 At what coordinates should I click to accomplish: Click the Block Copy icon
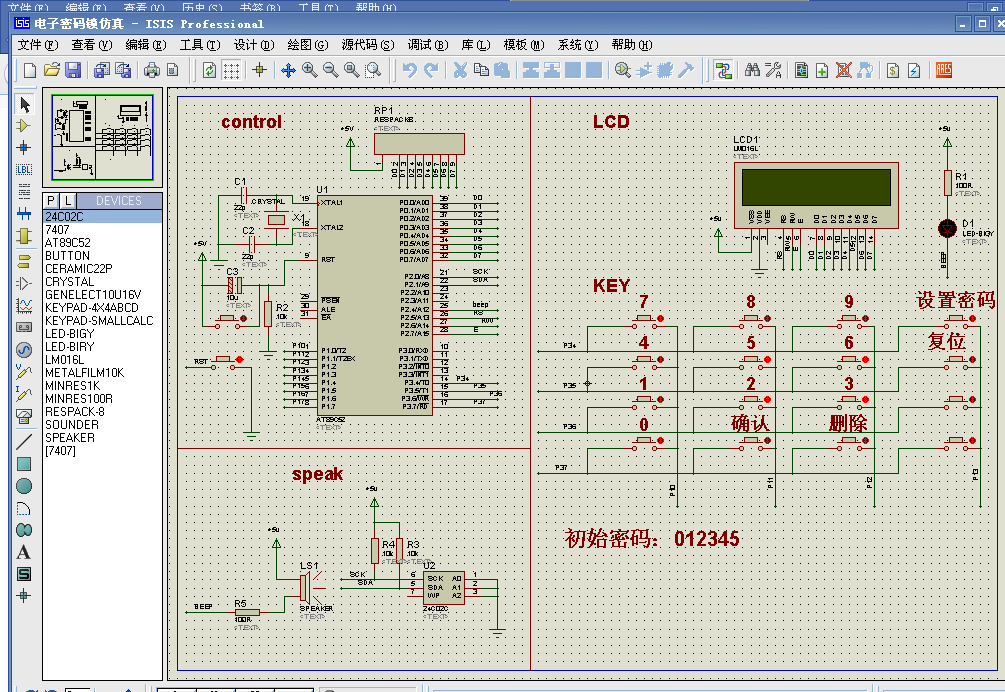531,70
